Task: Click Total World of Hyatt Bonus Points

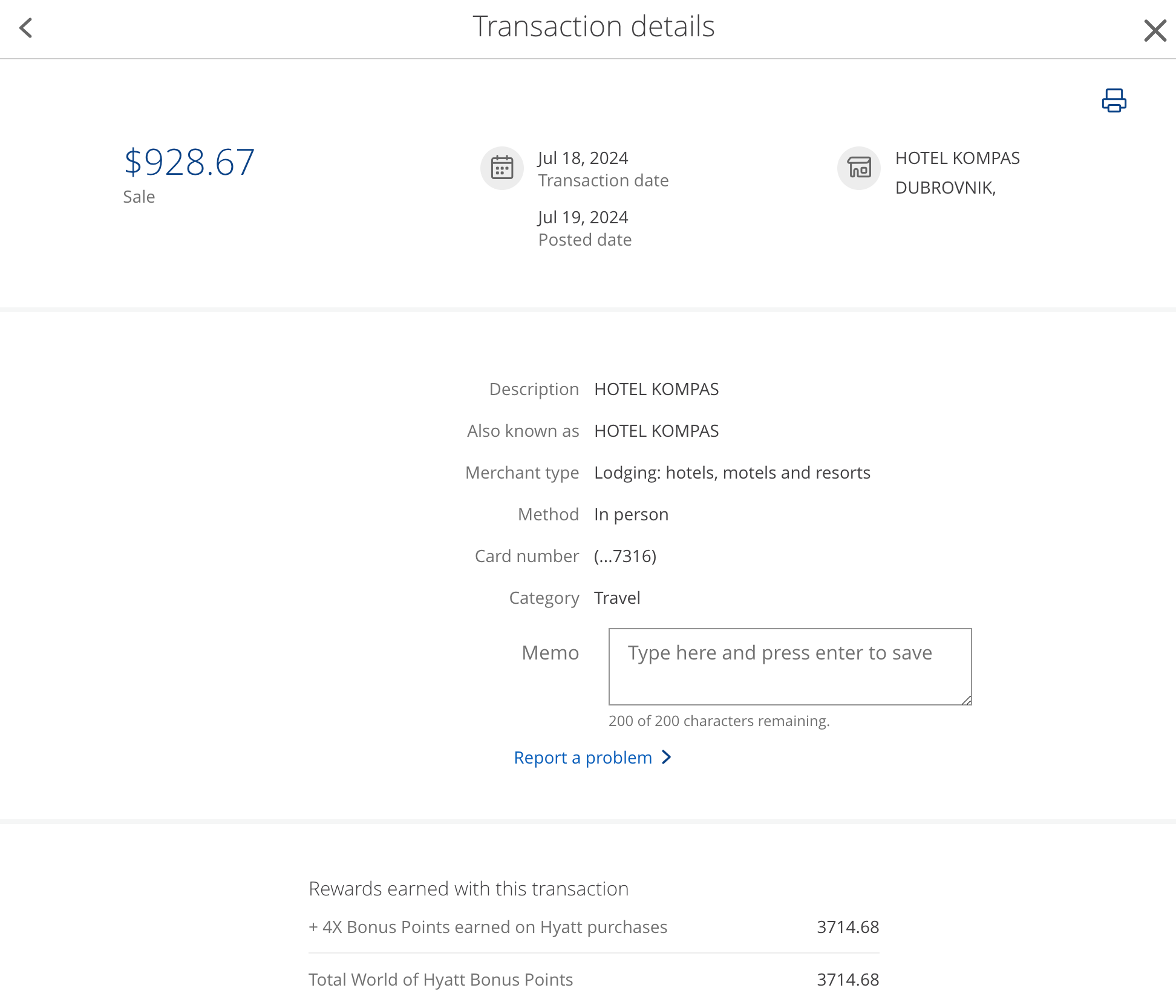Action: click(441, 979)
